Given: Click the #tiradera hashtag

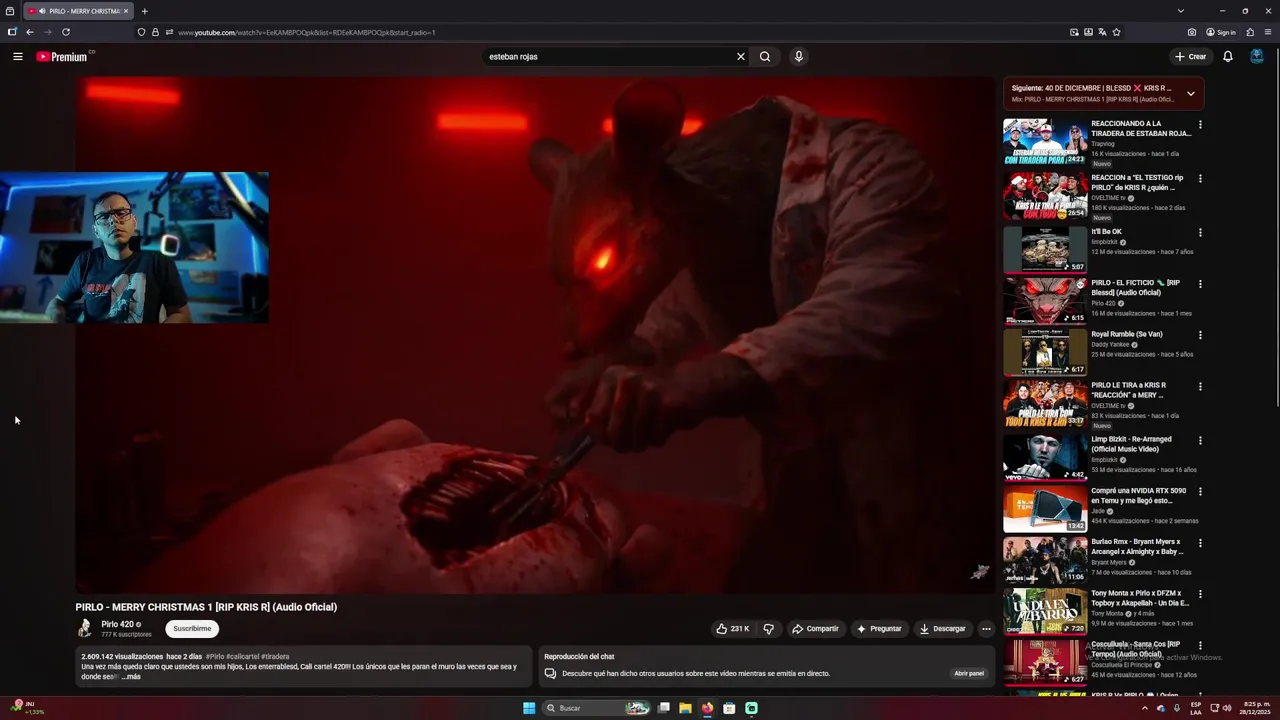Looking at the screenshot, I should click(275, 657).
